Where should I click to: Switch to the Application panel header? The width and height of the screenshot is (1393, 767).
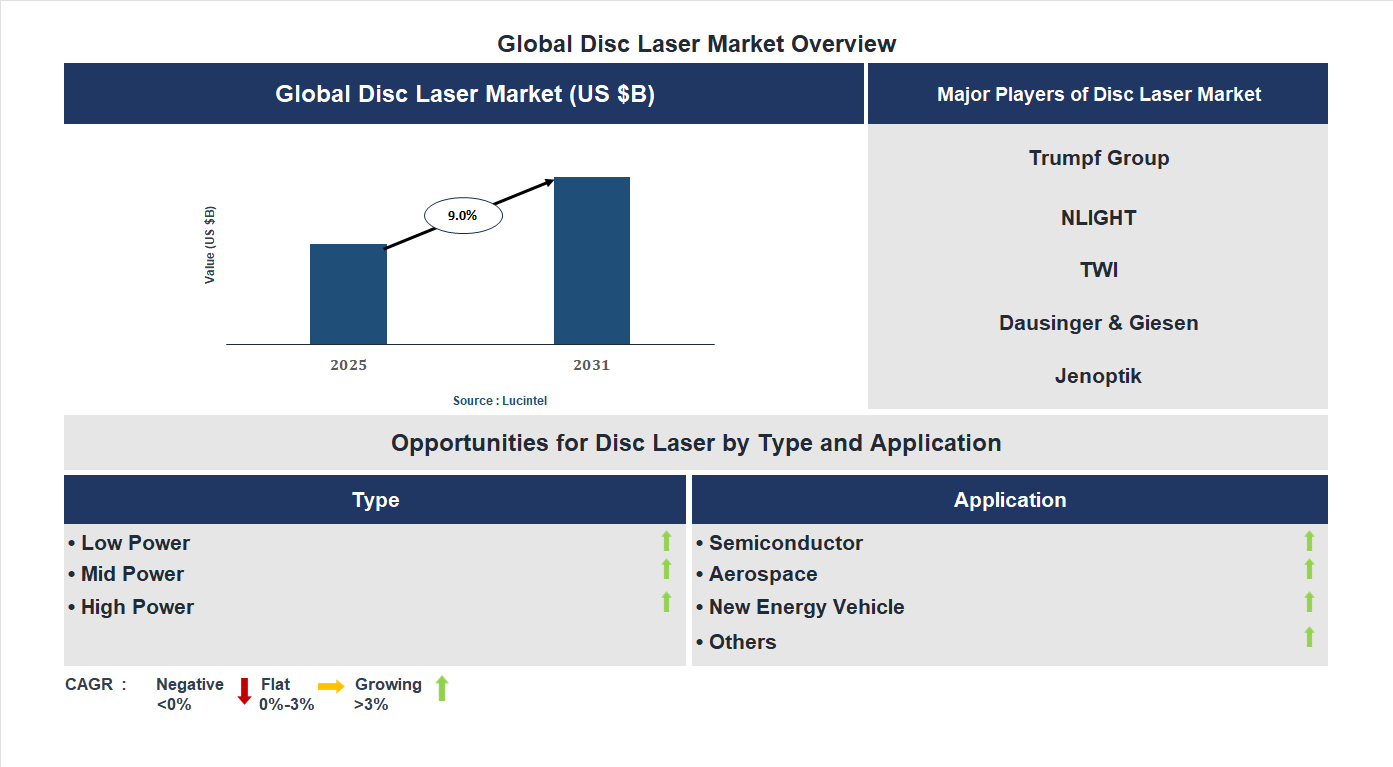coord(1010,499)
